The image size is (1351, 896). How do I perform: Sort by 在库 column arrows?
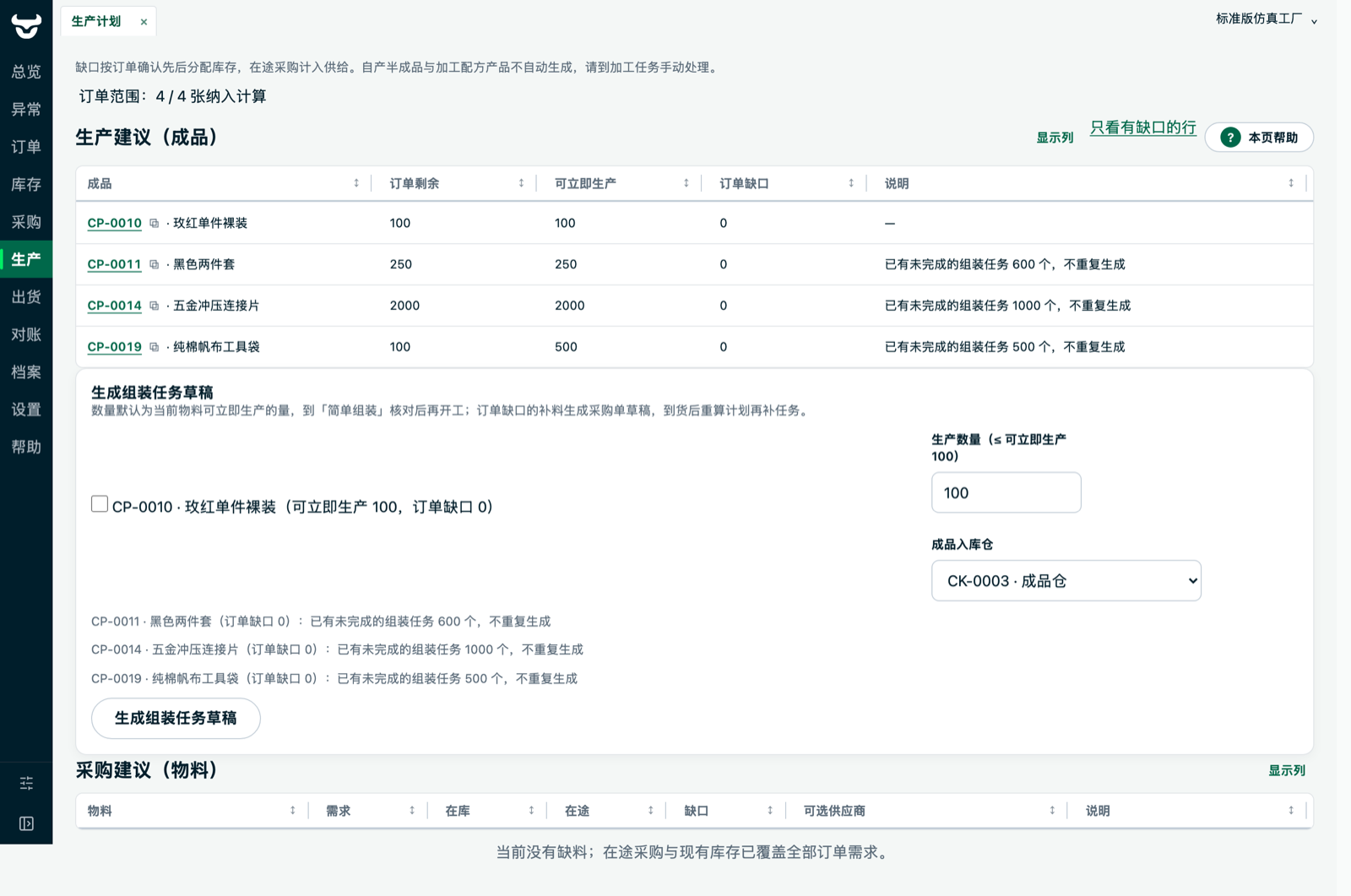(x=530, y=811)
